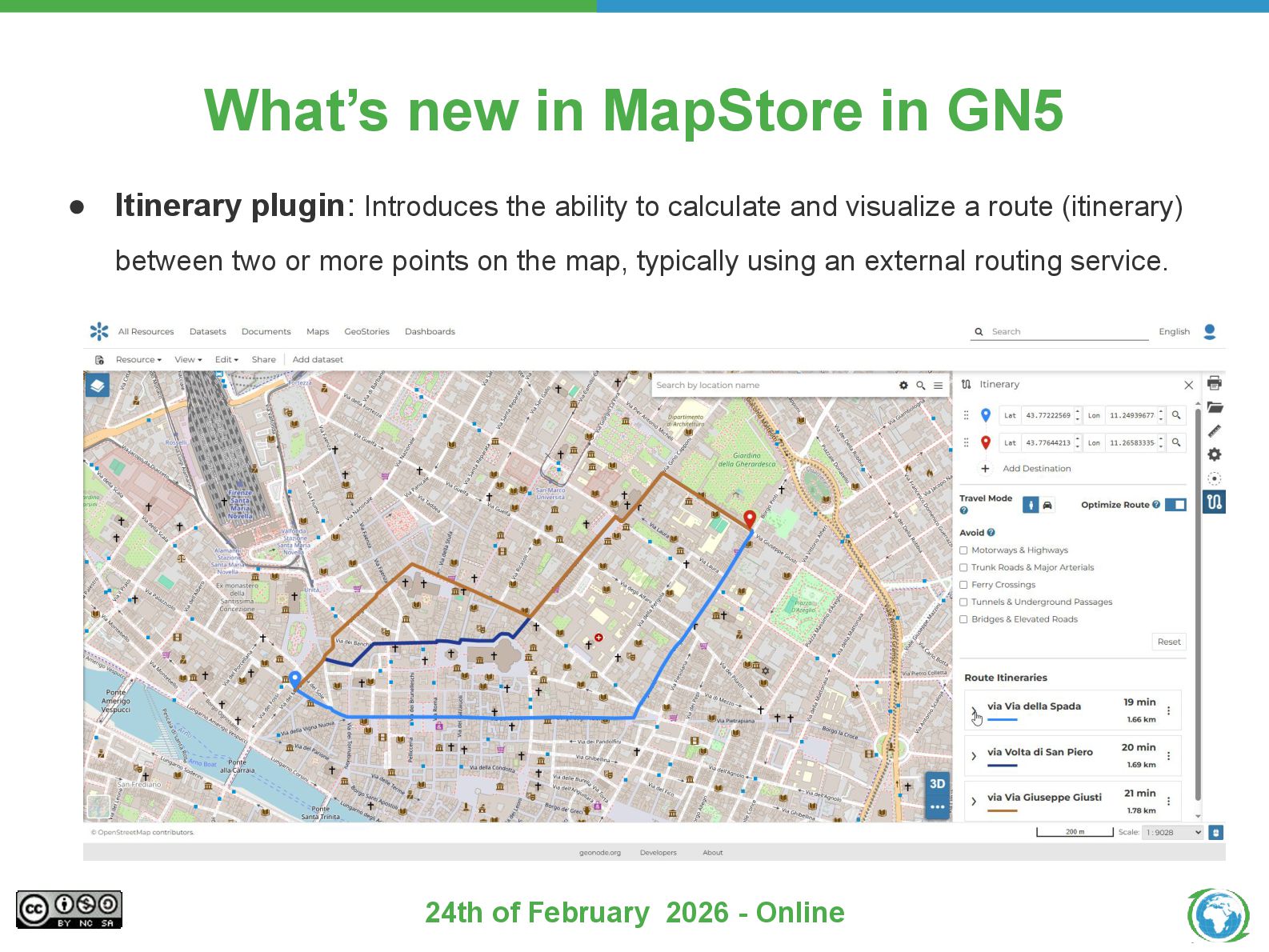Open the map settings gear icon
The width and height of the screenshot is (1269, 952).
1215,454
